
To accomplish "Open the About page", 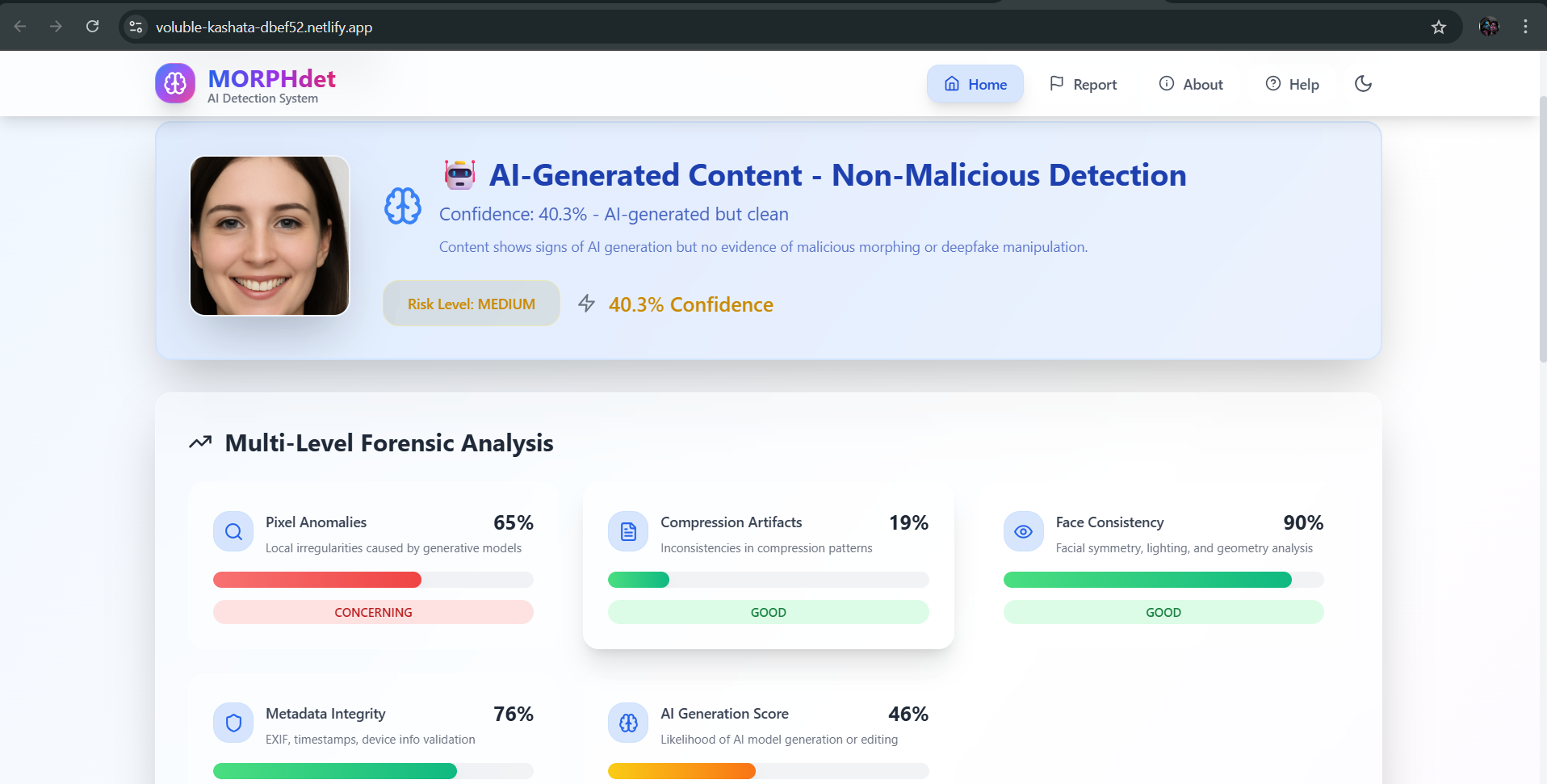I will coord(1191,83).
